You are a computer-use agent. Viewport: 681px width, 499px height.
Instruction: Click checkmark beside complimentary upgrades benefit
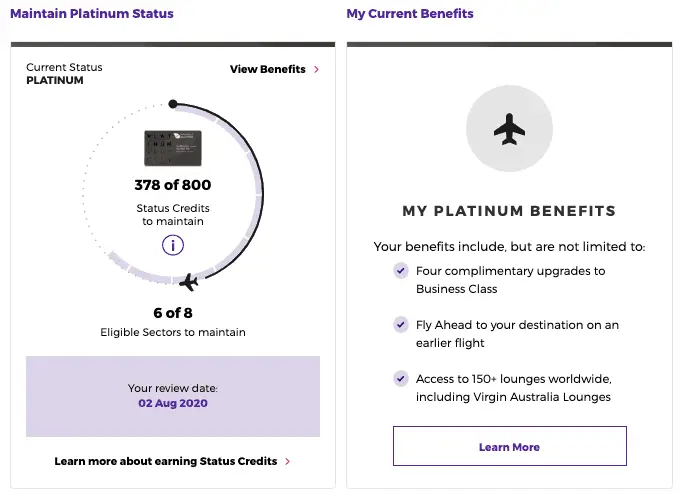click(x=401, y=271)
